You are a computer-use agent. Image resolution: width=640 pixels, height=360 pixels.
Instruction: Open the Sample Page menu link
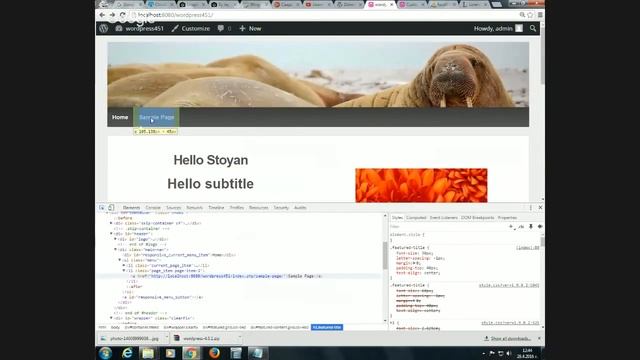click(156, 117)
